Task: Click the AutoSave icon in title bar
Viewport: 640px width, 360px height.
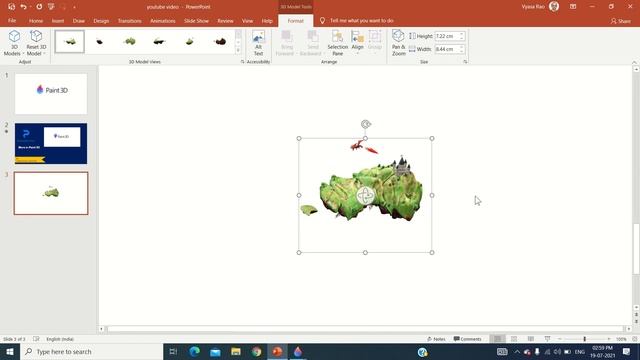Action: (x=11, y=7)
